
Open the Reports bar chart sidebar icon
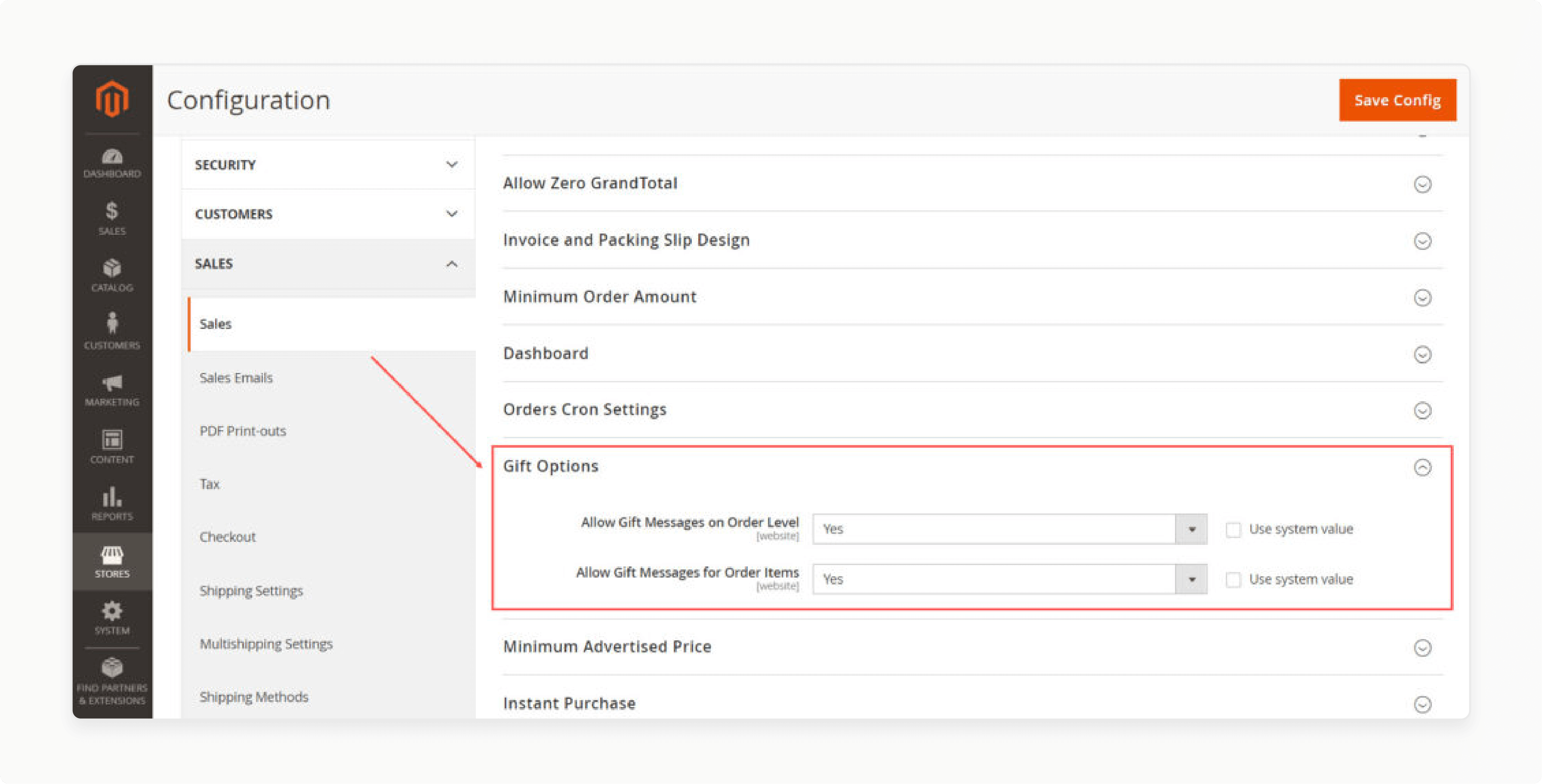112,504
